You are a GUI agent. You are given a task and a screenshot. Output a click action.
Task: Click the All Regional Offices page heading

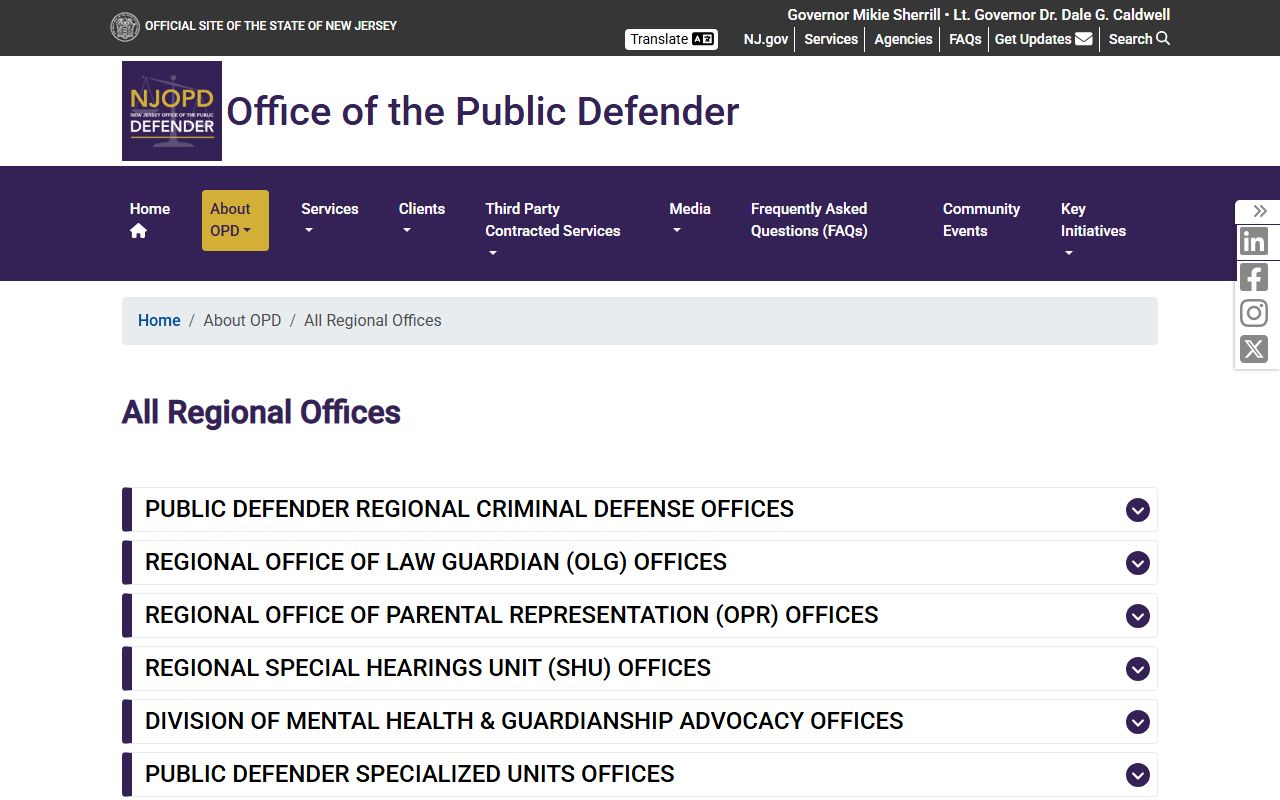point(261,412)
